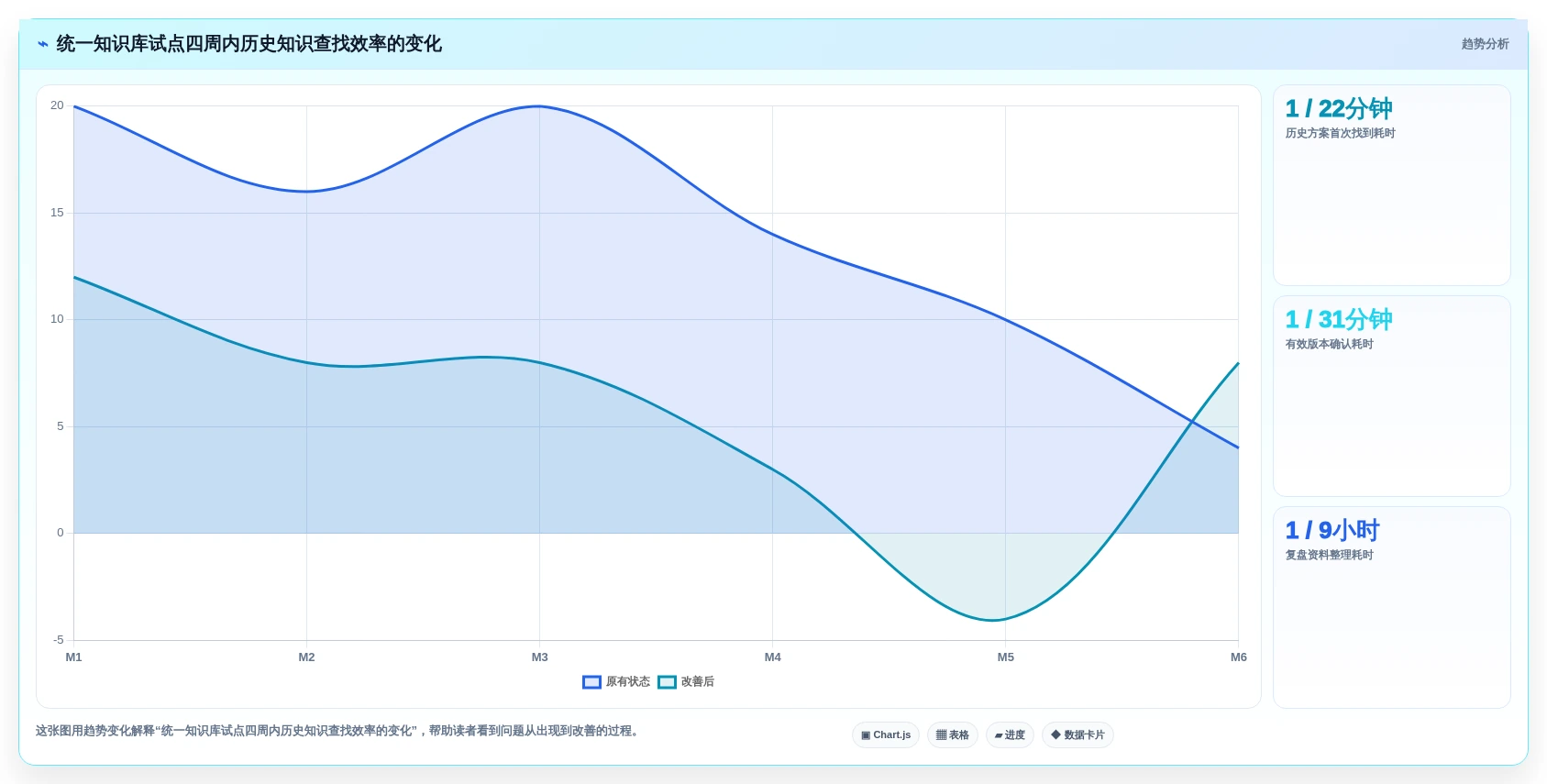This screenshot has width=1547, height=784.
Task: Click the teal 改善后 legend color box
Action: 667,682
